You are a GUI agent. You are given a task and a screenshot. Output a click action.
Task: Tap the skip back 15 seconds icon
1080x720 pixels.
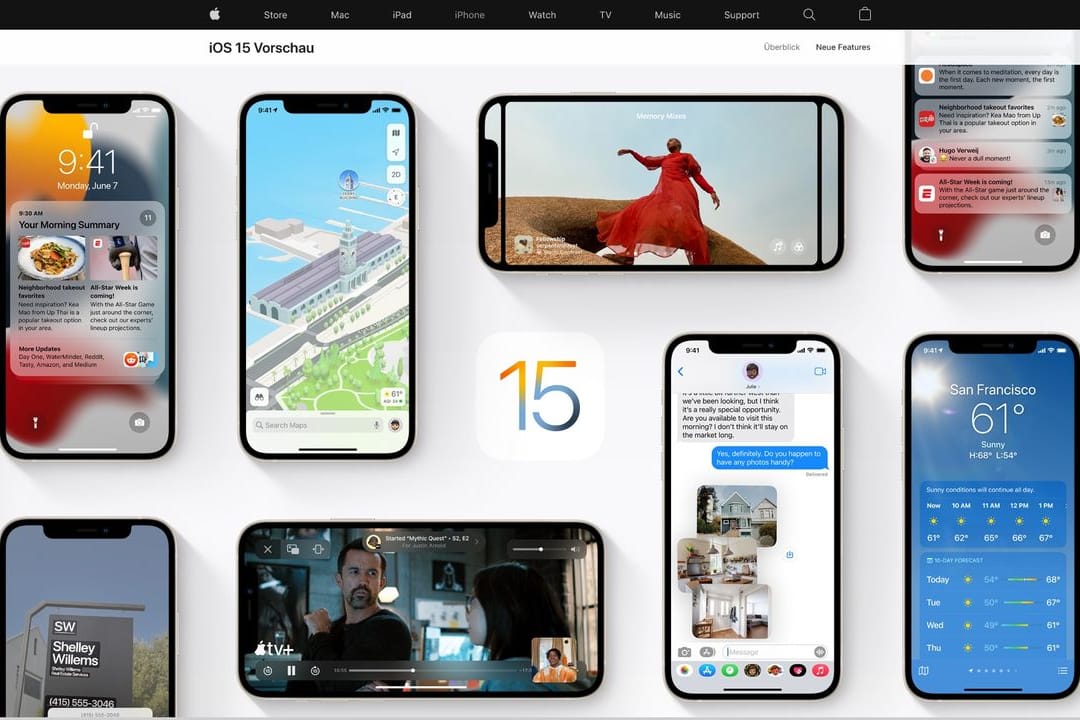(267, 670)
